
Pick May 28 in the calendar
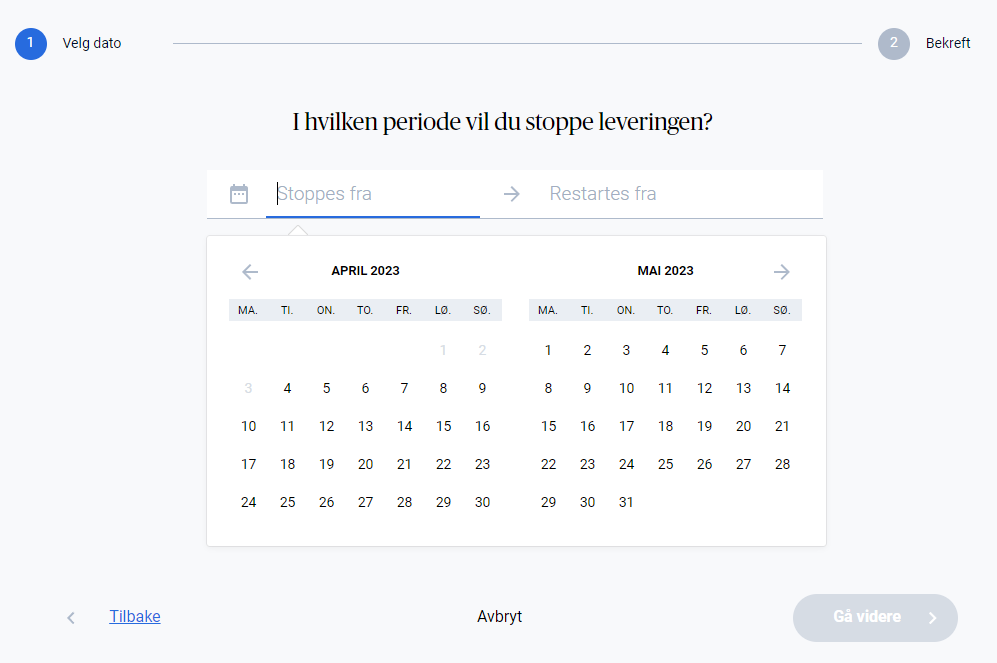(x=782, y=464)
